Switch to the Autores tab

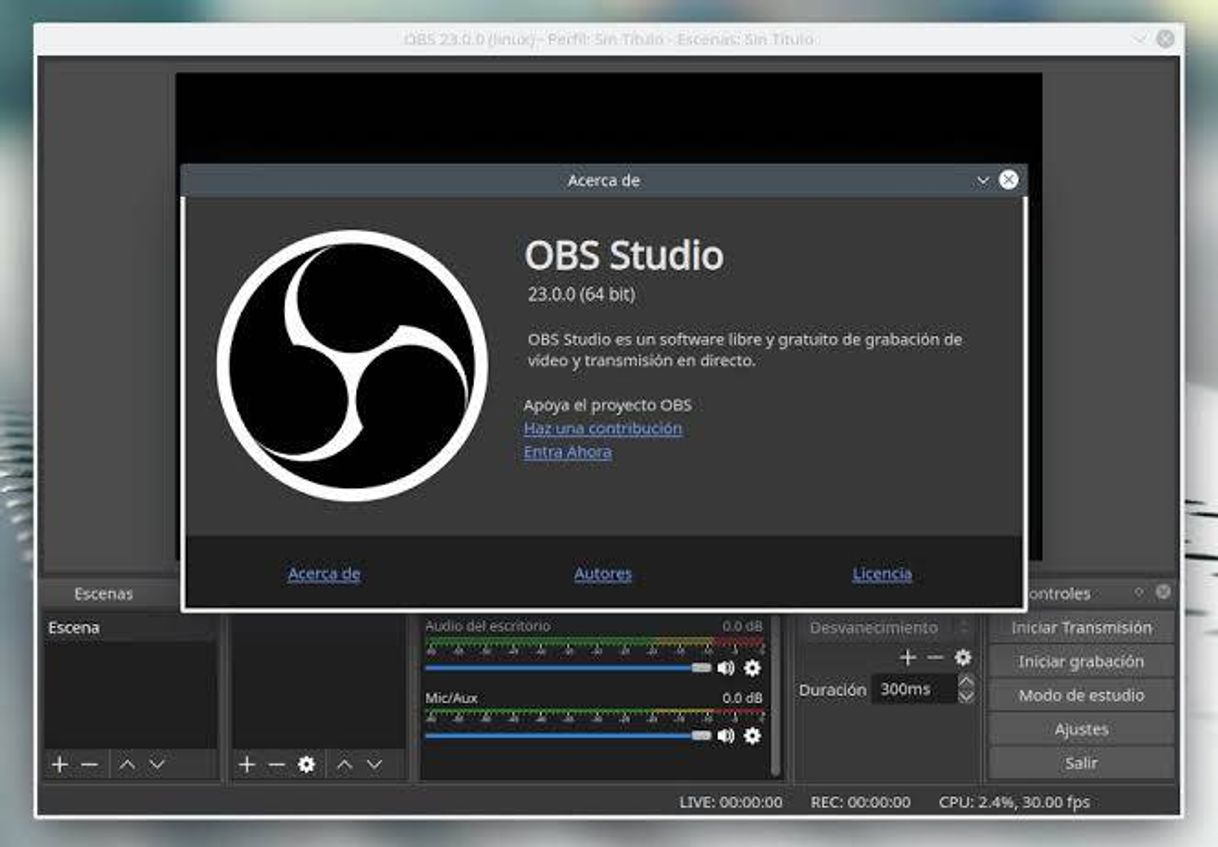603,574
